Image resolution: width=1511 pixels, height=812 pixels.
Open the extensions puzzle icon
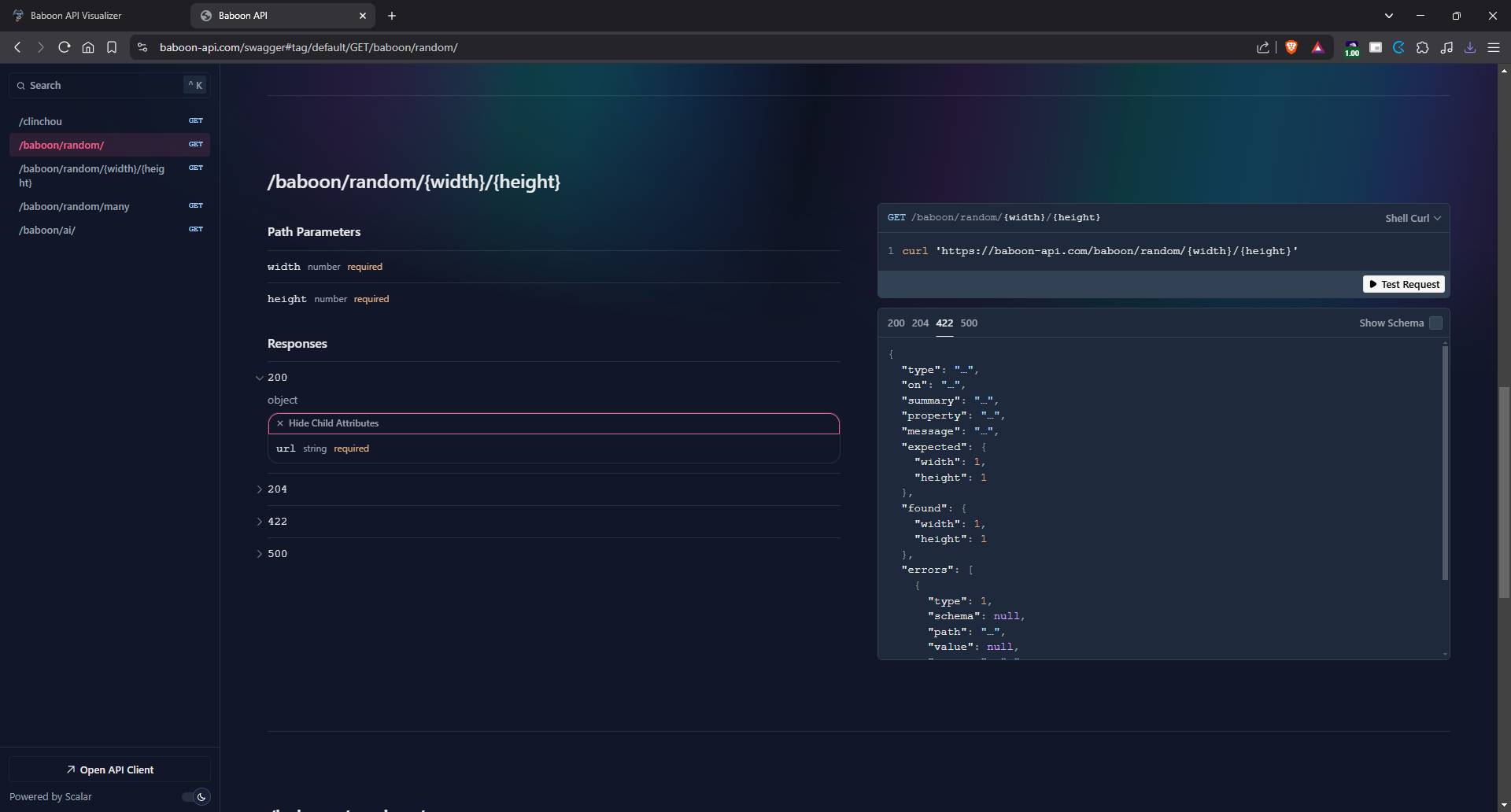(x=1423, y=47)
